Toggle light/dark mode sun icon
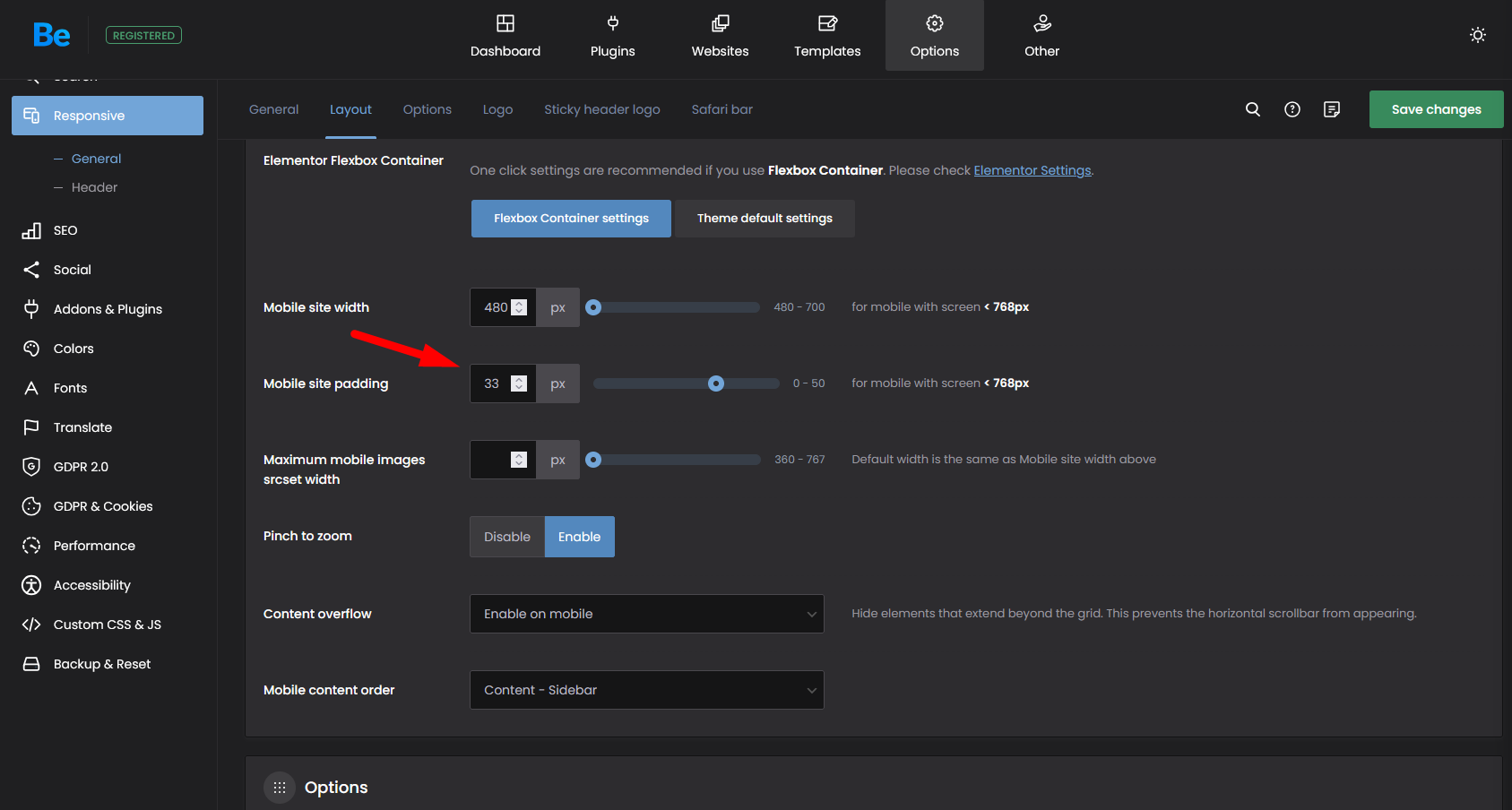The image size is (1512, 810). 1478,35
